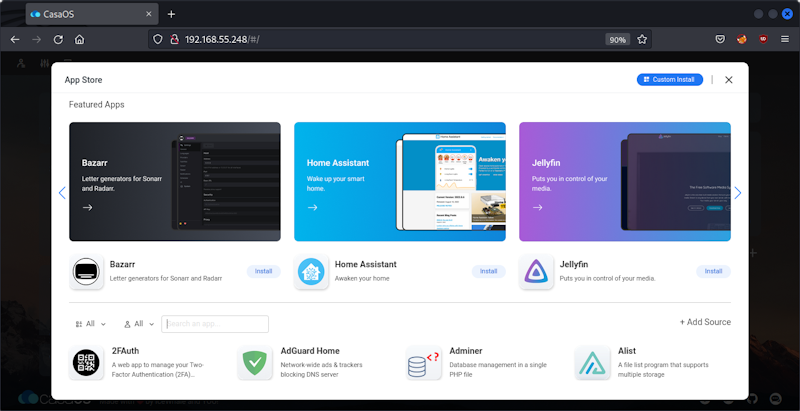Screen dimensions: 800x411
Task: Open the AdGuard Home app icon
Action: [255, 363]
